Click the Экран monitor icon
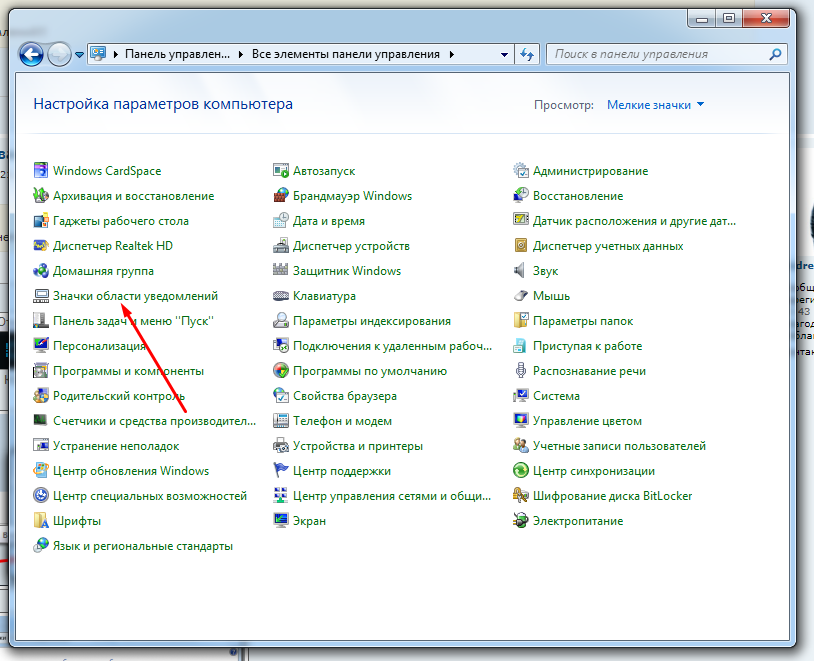This screenshot has height=661, width=814. point(281,520)
